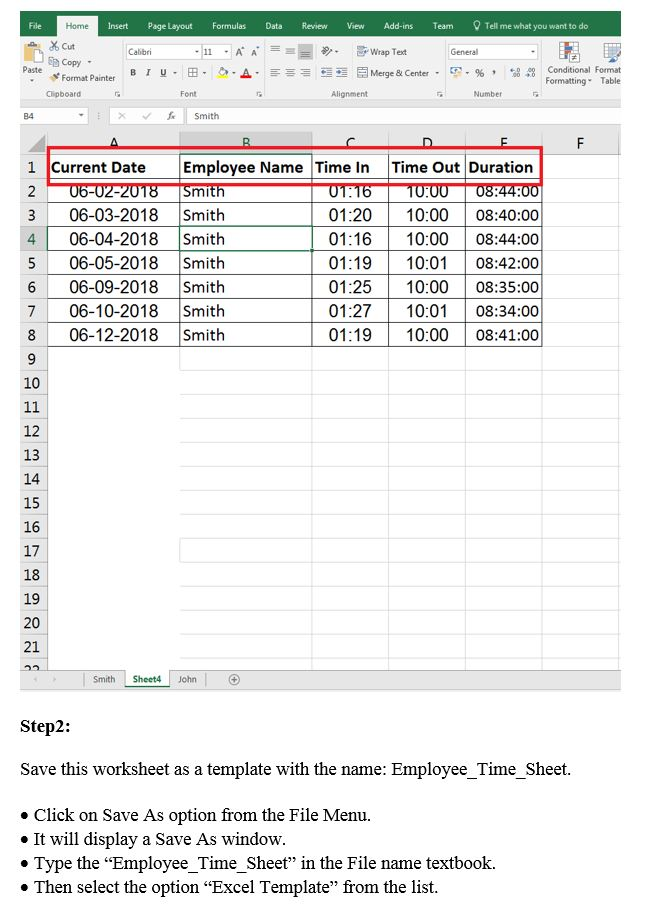Select column F header
Screen dimensions: 655x913
tap(580, 143)
